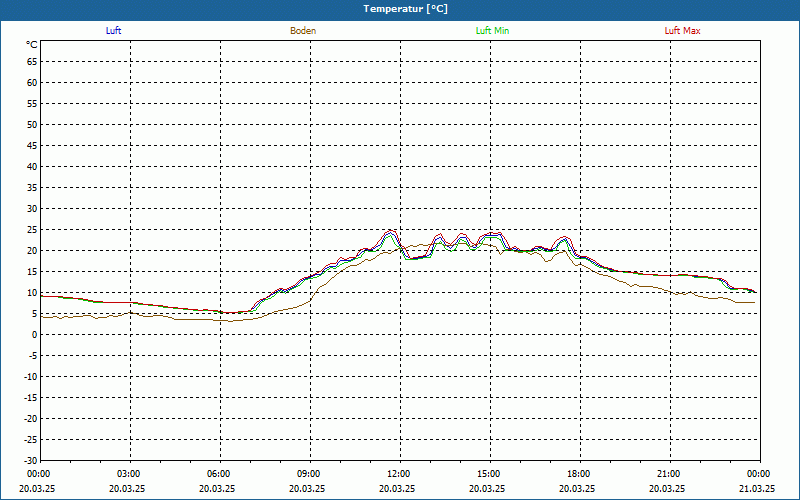Viewport: 800px width, 500px height.
Task: Select the 35 y-axis value
Action: [32, 188]
